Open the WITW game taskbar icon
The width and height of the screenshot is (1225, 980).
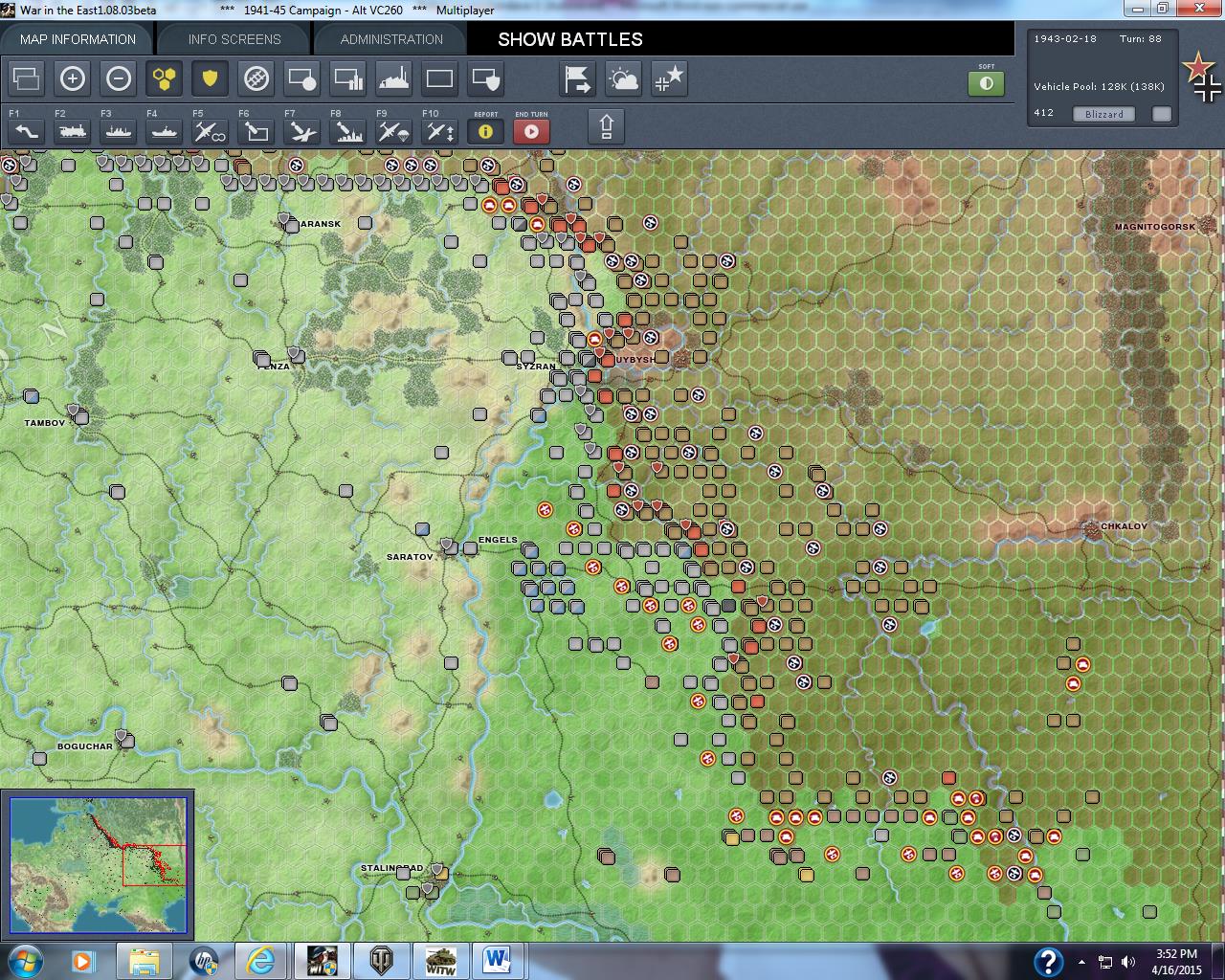point(440,960)
